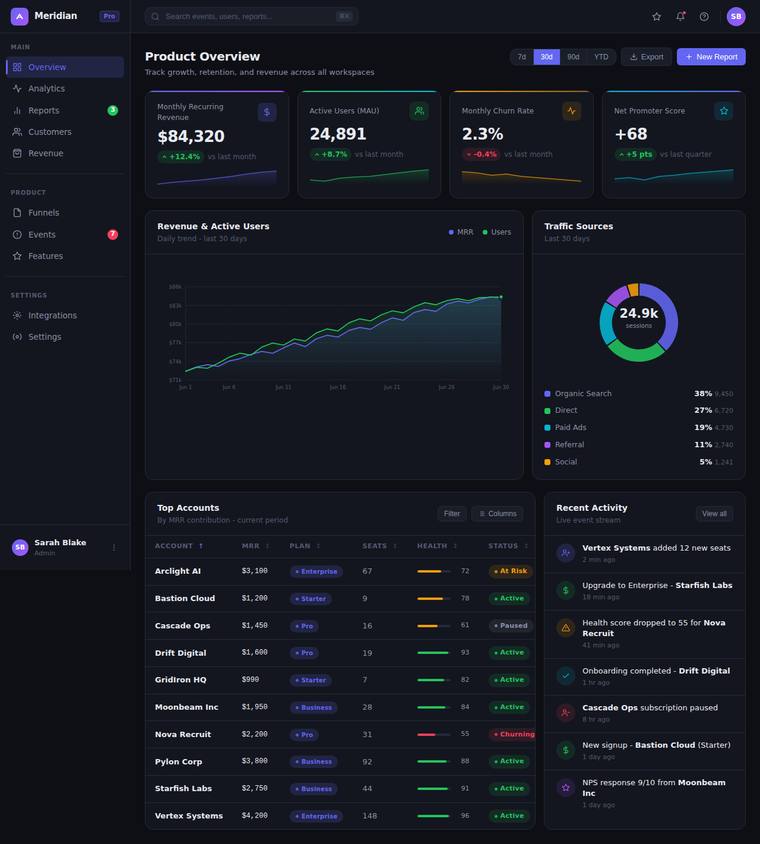Select the 30d time range

546,57
